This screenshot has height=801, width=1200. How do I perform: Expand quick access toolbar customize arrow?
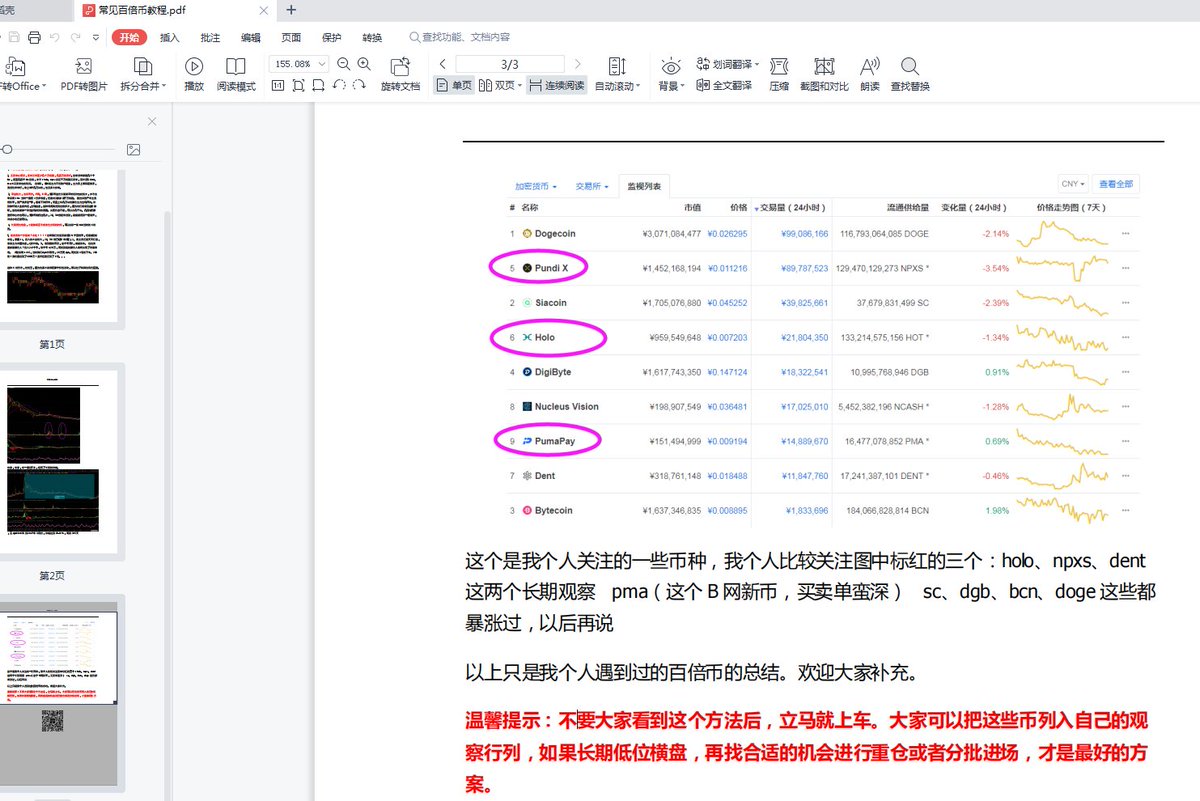(95, 37)
